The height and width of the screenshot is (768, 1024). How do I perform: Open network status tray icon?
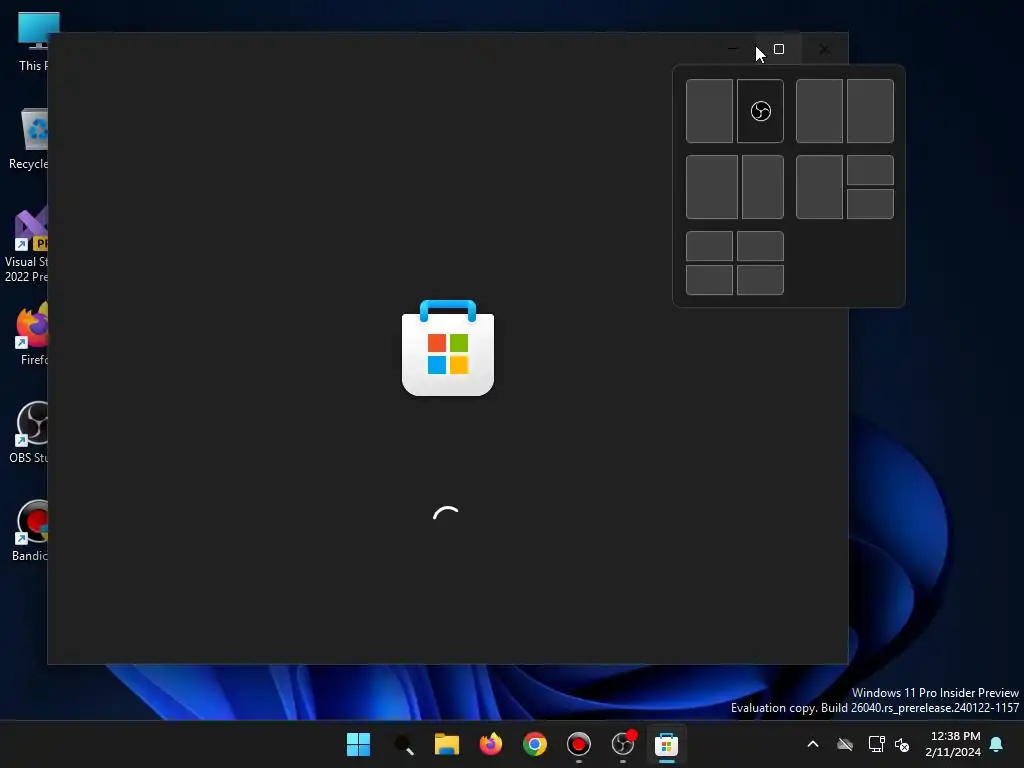tap(876, 744)
